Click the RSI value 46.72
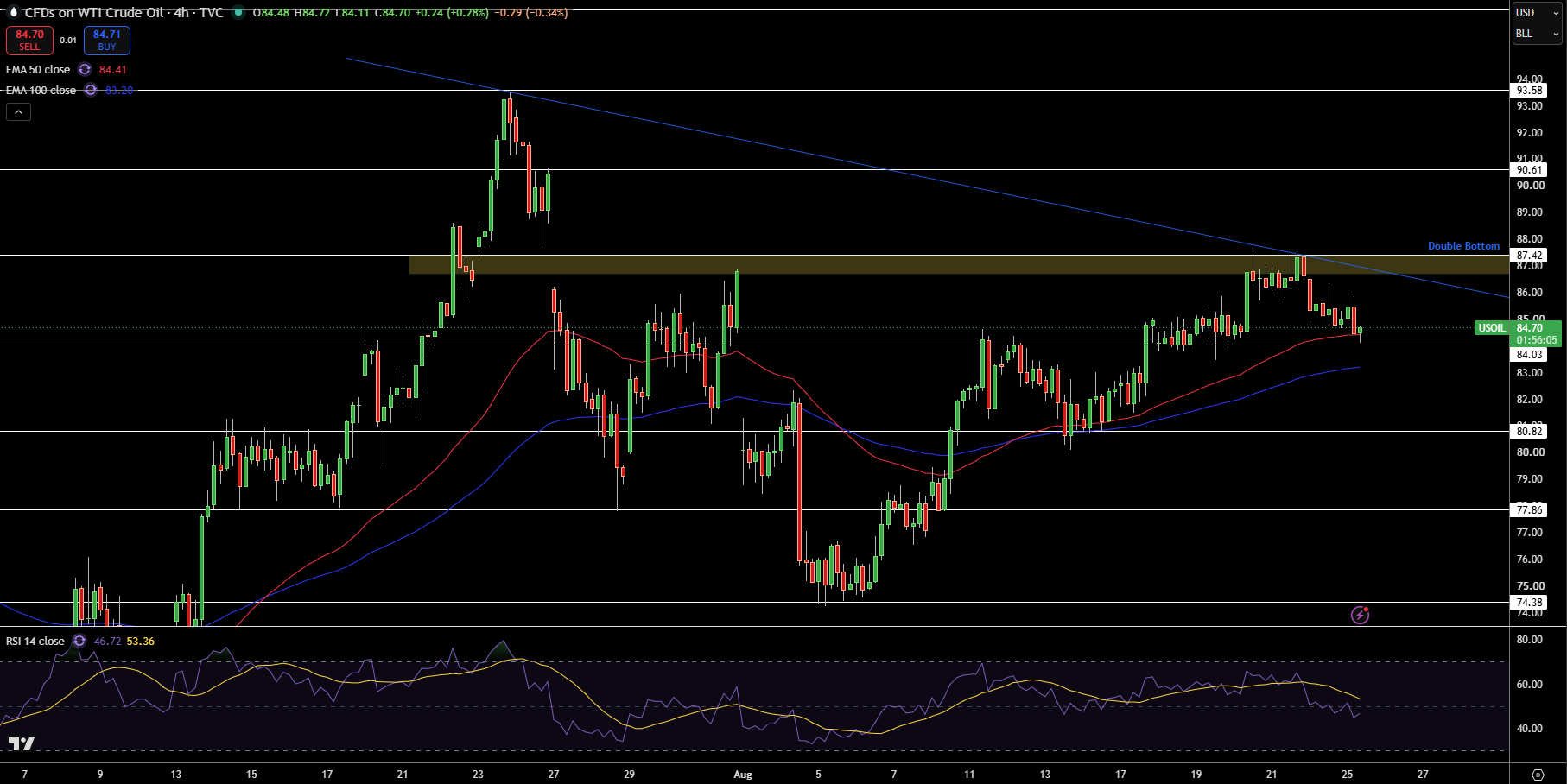This screenshot has height=784, width=1567. 107,642
